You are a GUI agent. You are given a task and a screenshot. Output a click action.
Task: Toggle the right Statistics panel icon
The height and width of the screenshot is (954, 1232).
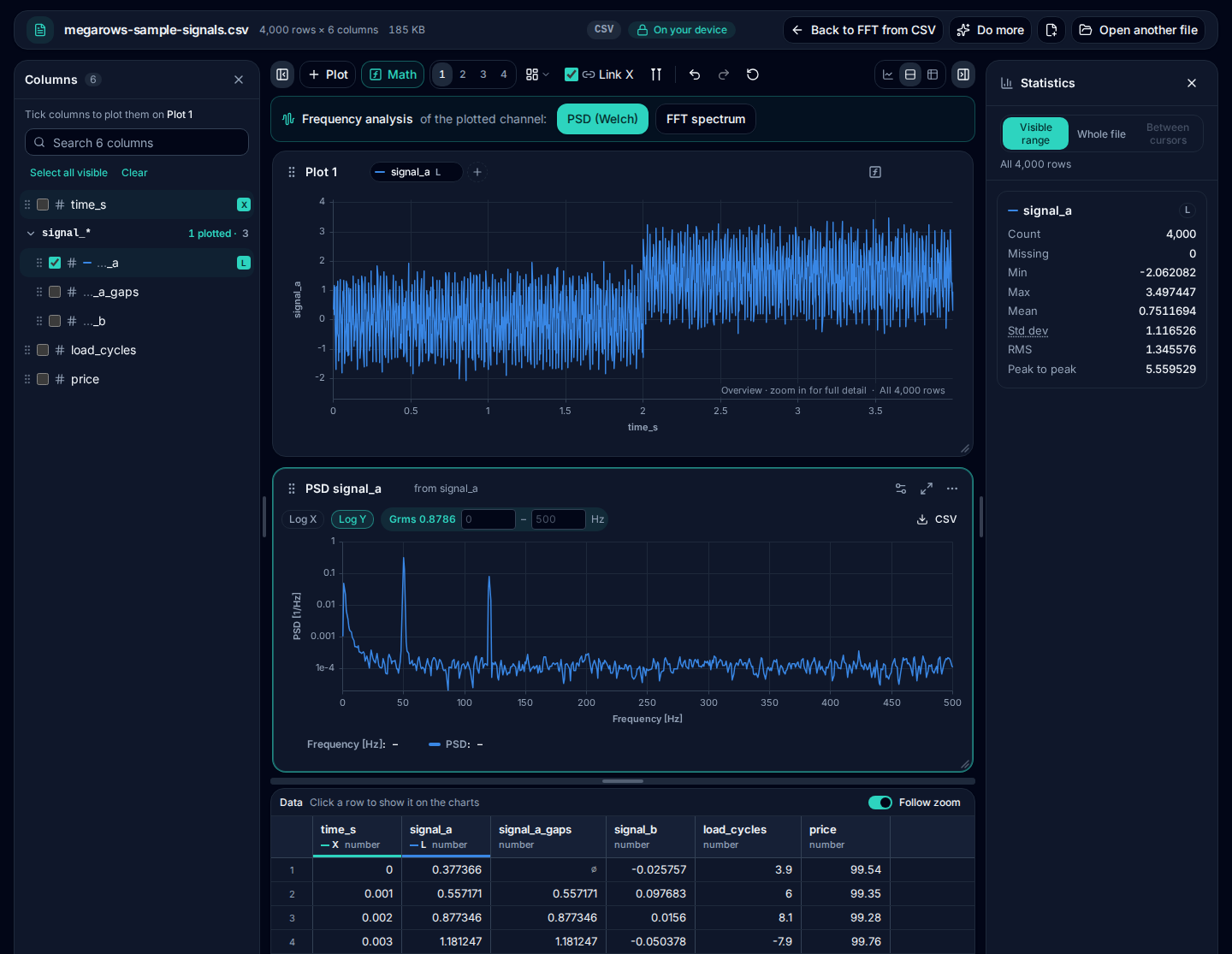click(x=963, y=74)
